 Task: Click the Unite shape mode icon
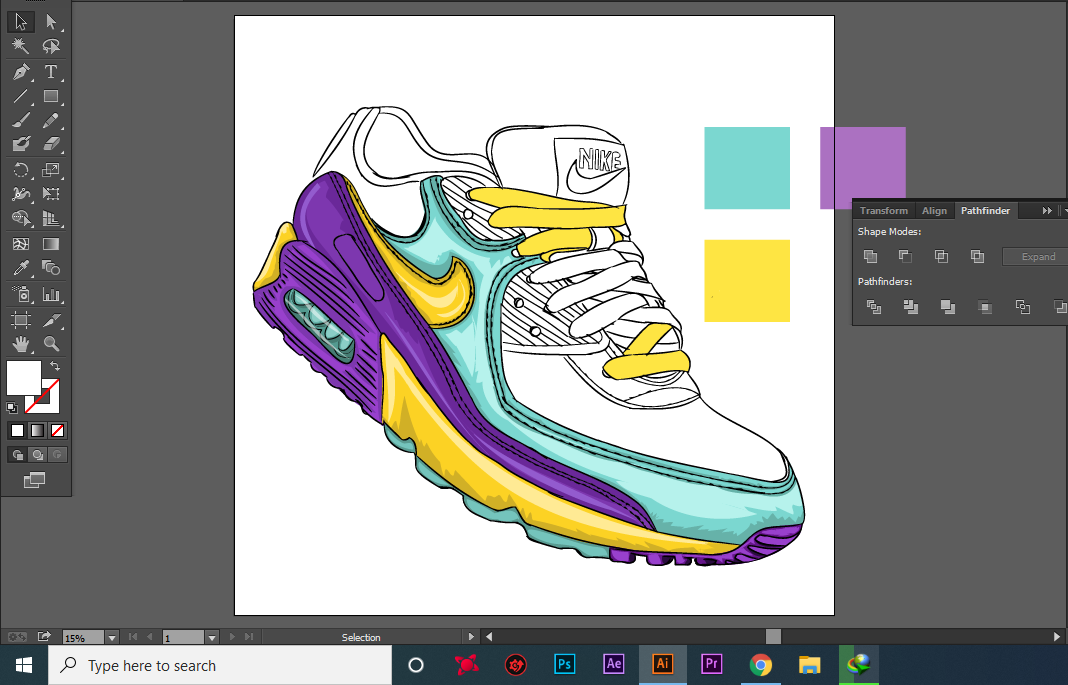(870, 257)
